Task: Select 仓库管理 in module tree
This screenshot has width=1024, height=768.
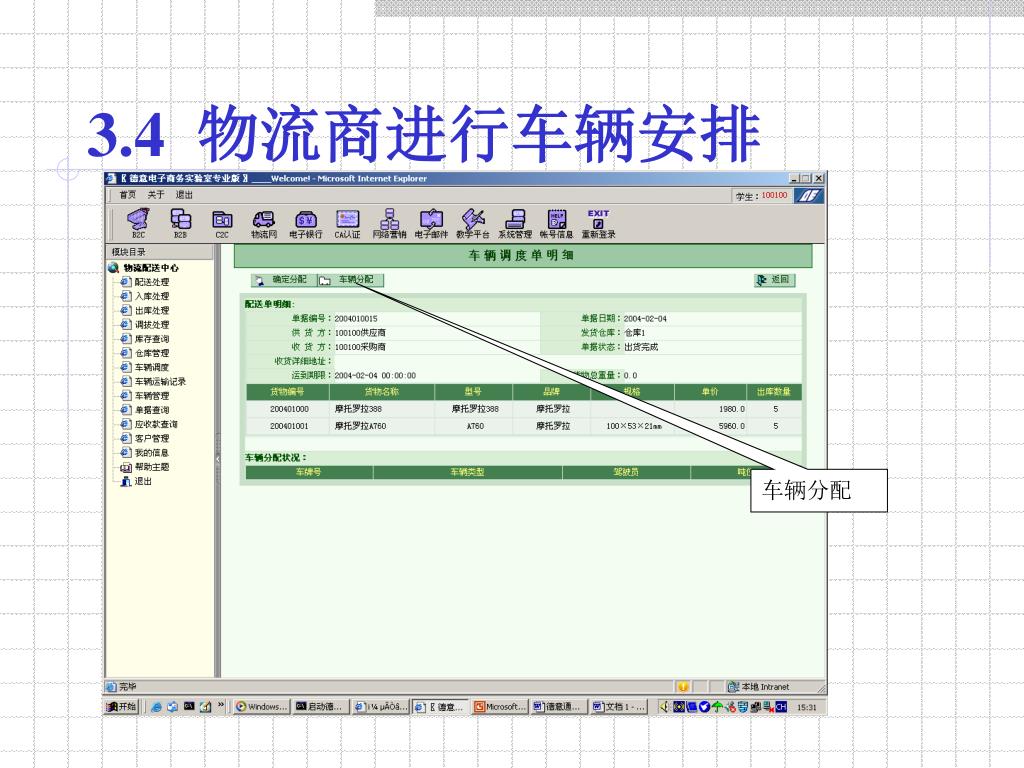Action: (x=152, y=353)
